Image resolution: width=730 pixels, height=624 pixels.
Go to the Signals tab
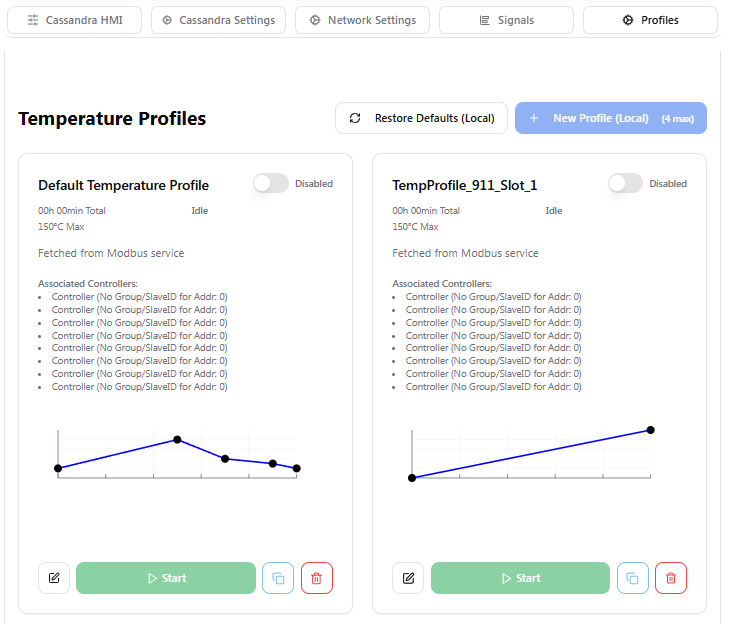pyautogui.click(x=506, y=20)
